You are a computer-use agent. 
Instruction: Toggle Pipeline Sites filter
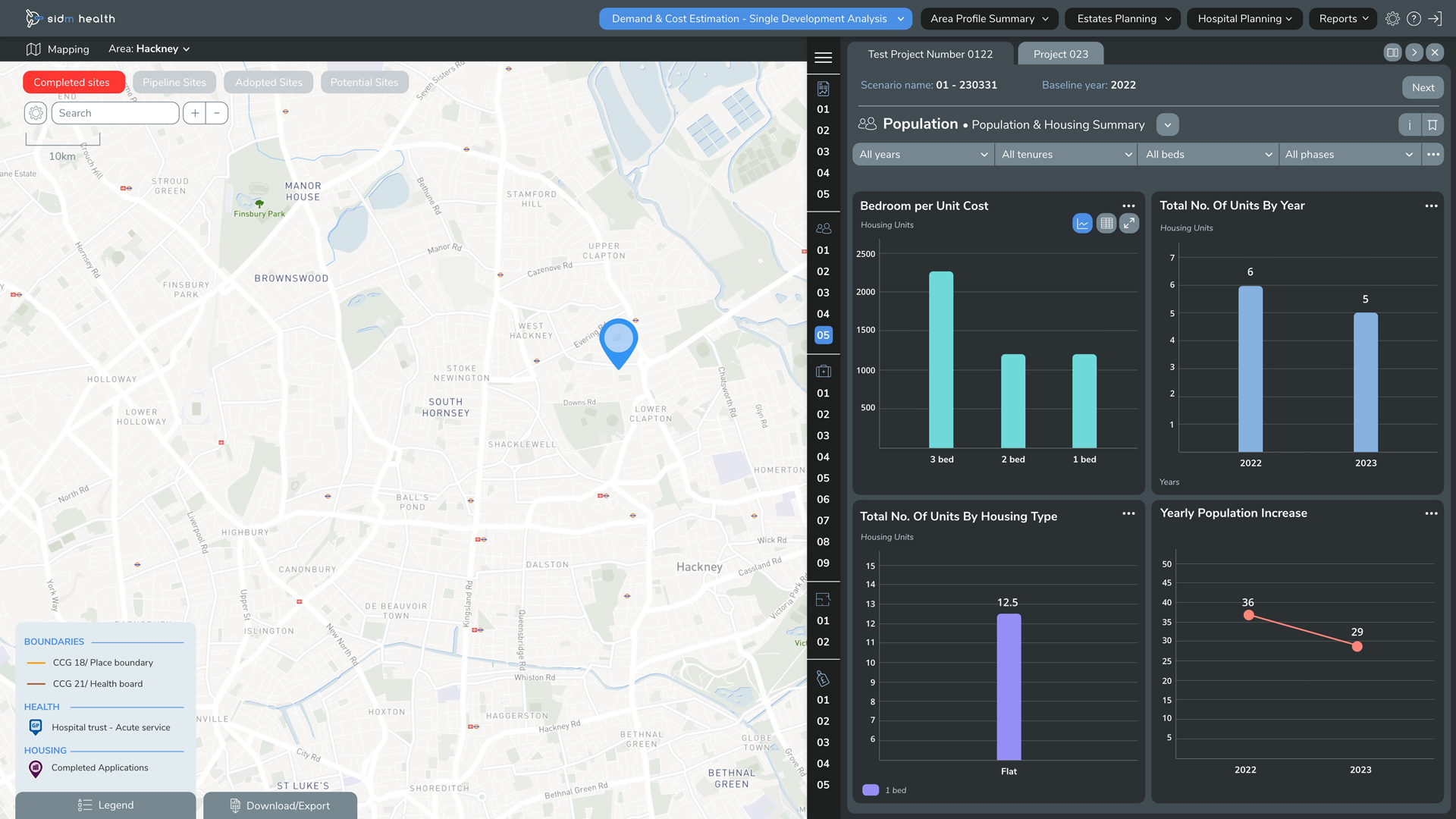174,83
